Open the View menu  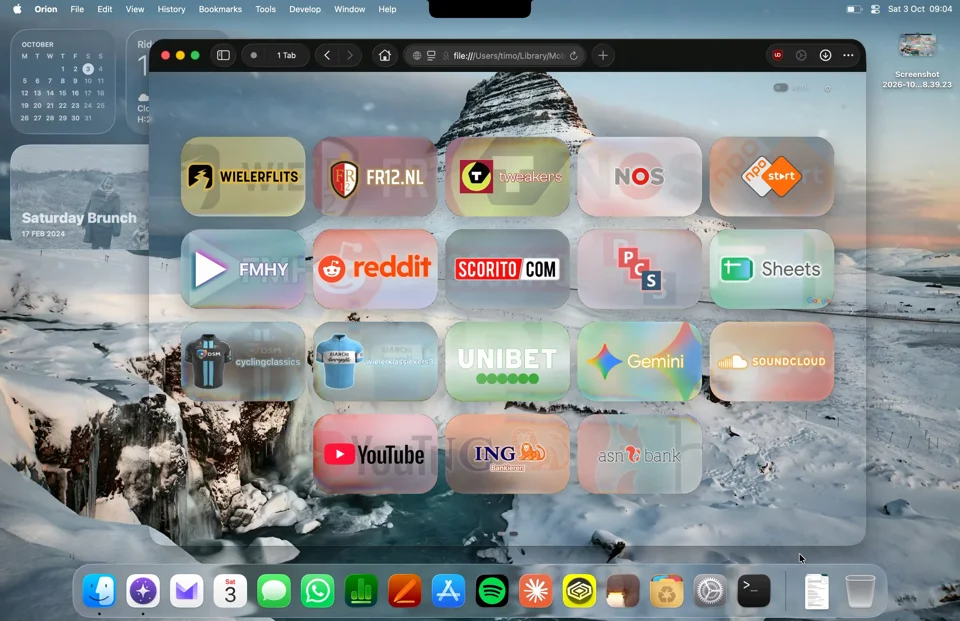point(135,9)
